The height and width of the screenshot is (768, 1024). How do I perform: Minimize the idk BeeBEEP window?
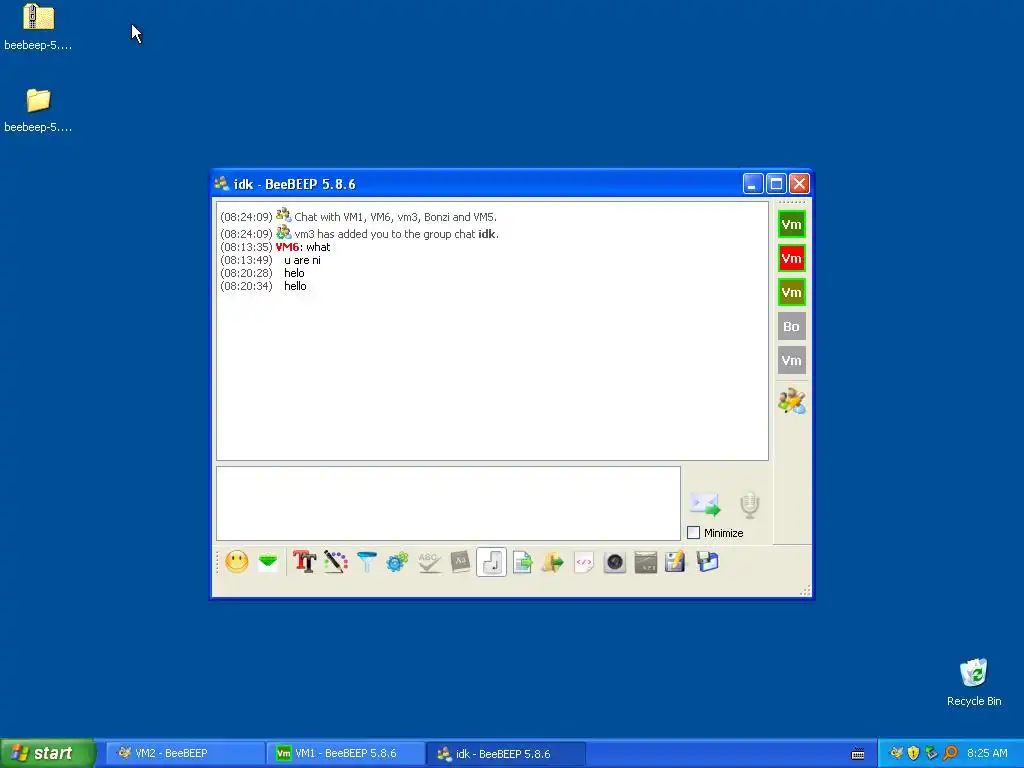click(x=753, y=184)
